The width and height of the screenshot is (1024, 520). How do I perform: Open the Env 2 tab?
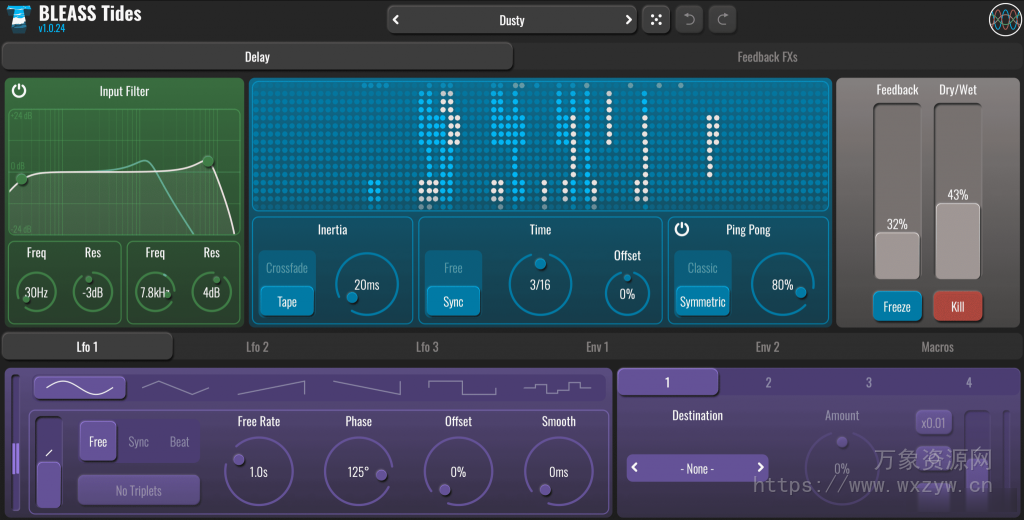click(x=767, y=347)
